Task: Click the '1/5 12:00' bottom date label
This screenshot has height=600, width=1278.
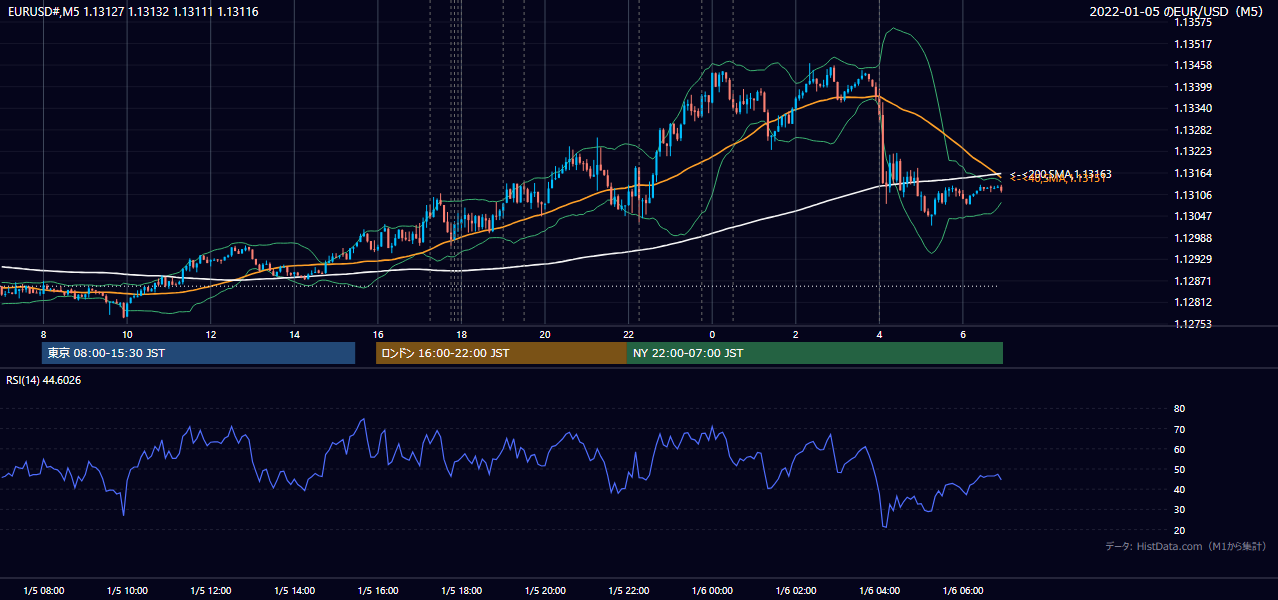Action: 210,590
